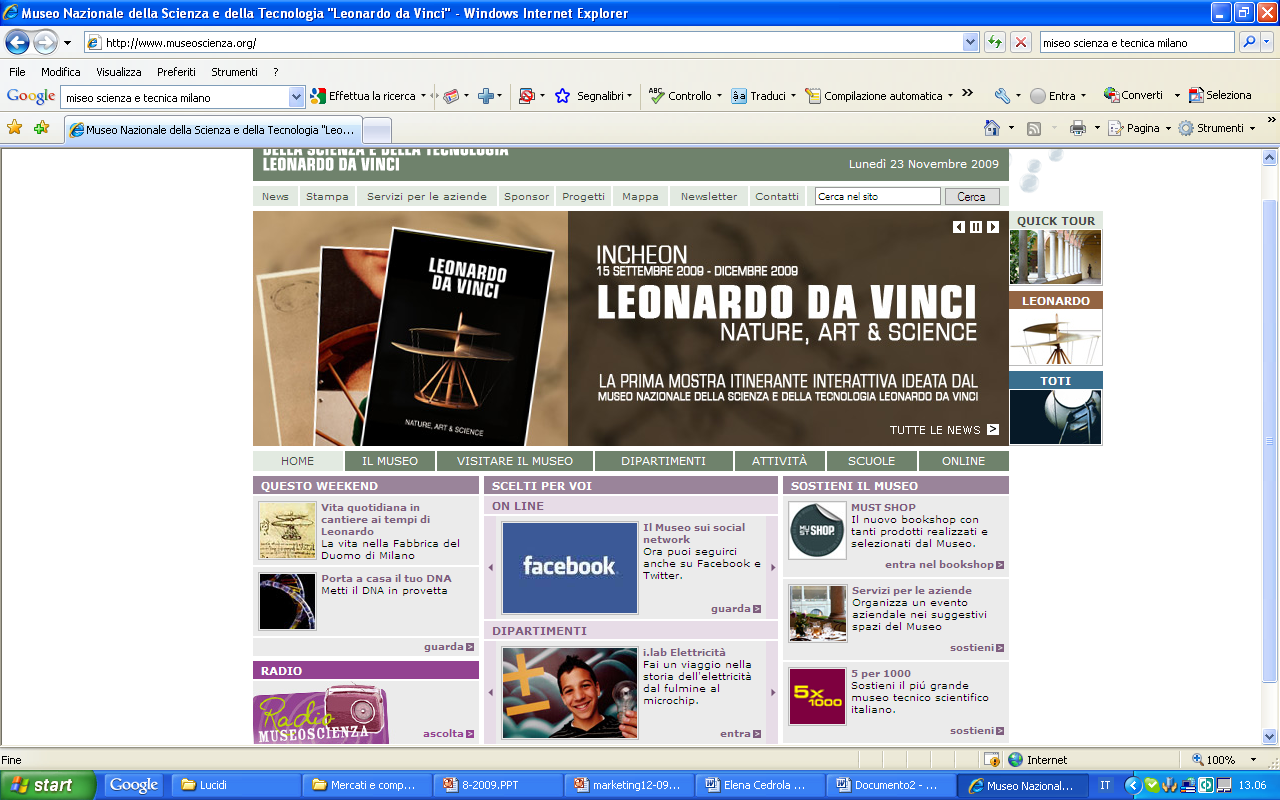Click previous slide arrow on banner

click(x=959, y=227)
